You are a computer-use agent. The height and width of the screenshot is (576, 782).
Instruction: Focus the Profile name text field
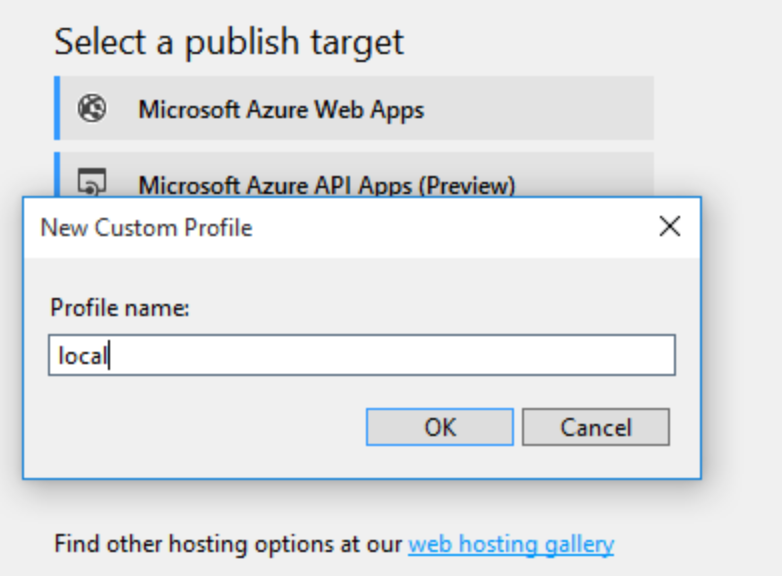pyautogui.click(x=362, y=355)
